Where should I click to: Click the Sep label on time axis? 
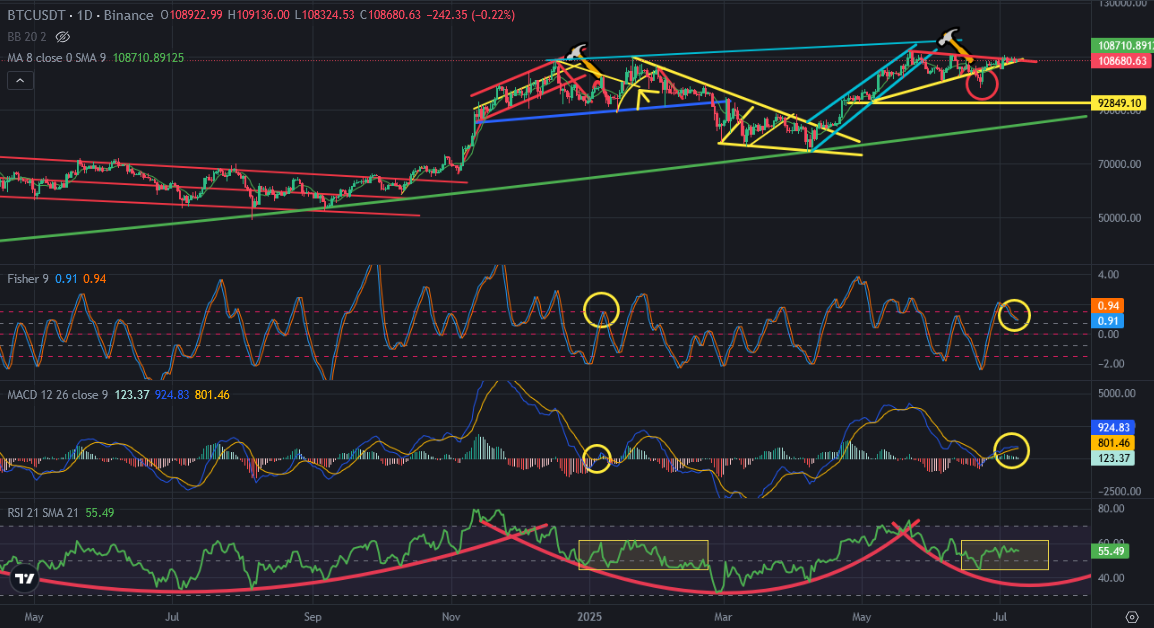coord(313,617)
